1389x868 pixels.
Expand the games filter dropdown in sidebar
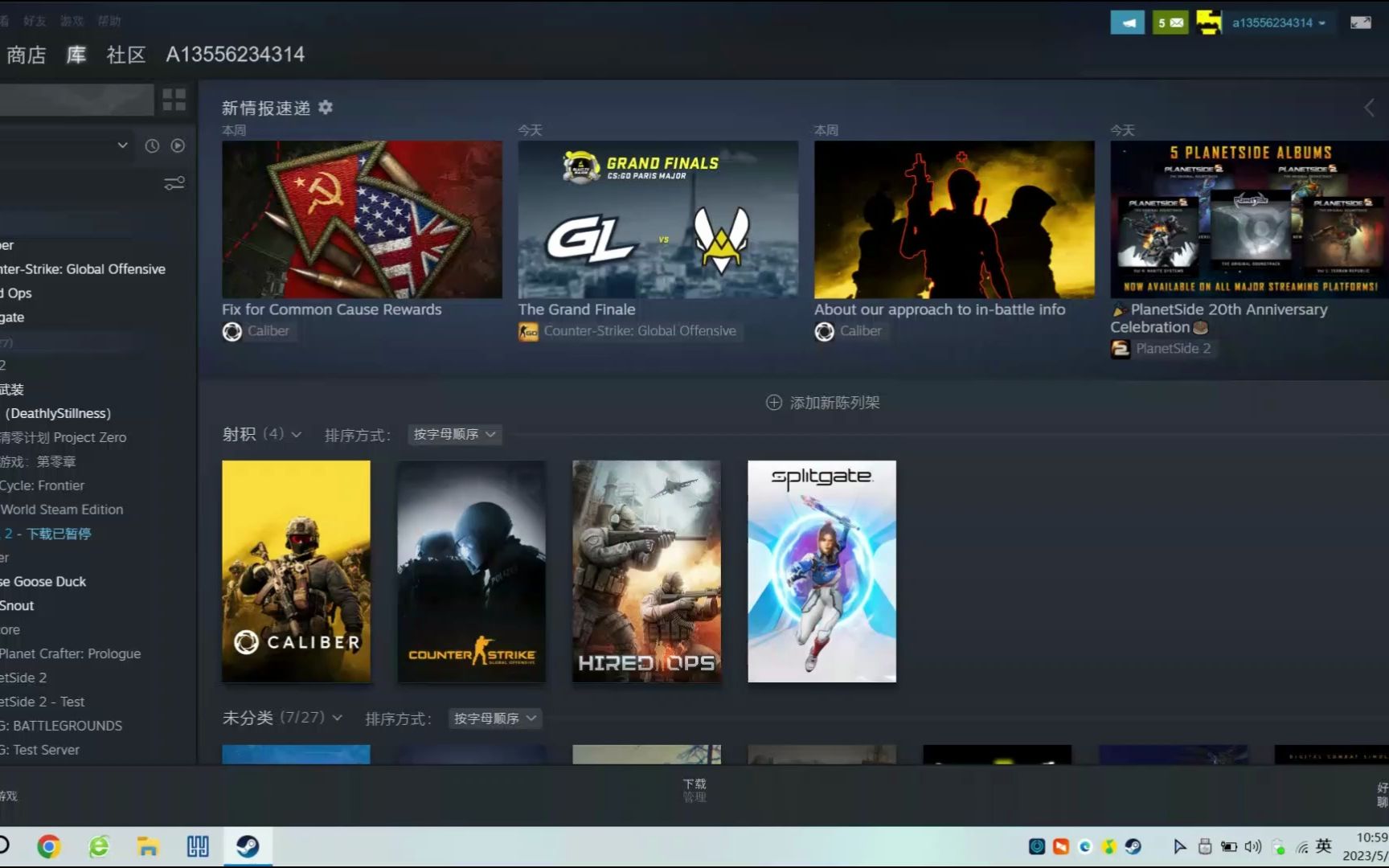[122, 145]
